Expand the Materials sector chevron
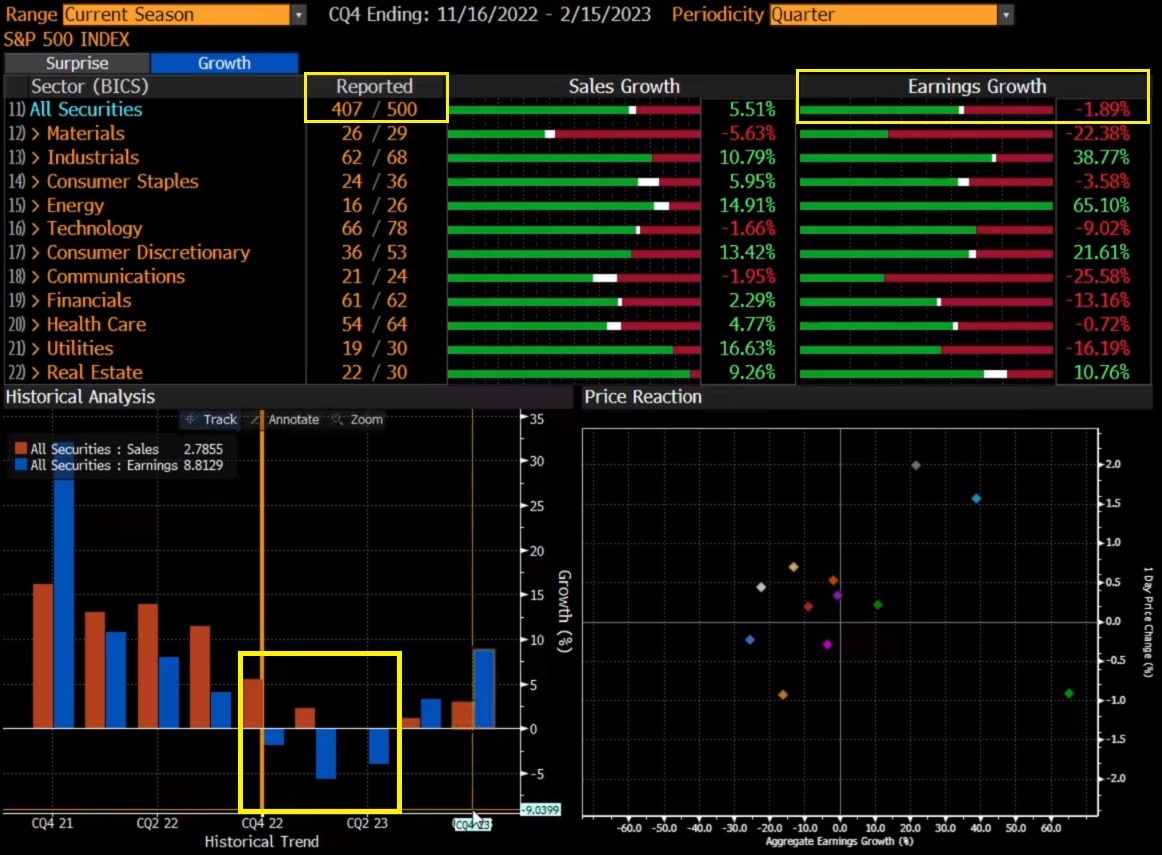1162x855 pixels. [x=35, y=134]
